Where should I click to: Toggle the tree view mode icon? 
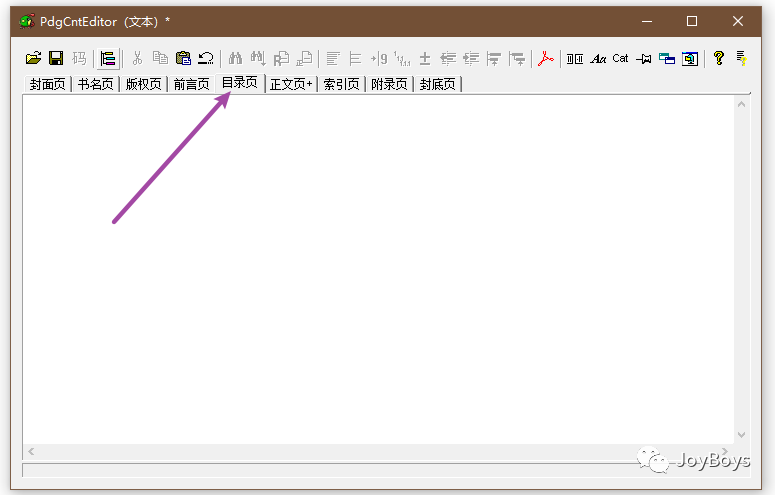pos(107,58)
